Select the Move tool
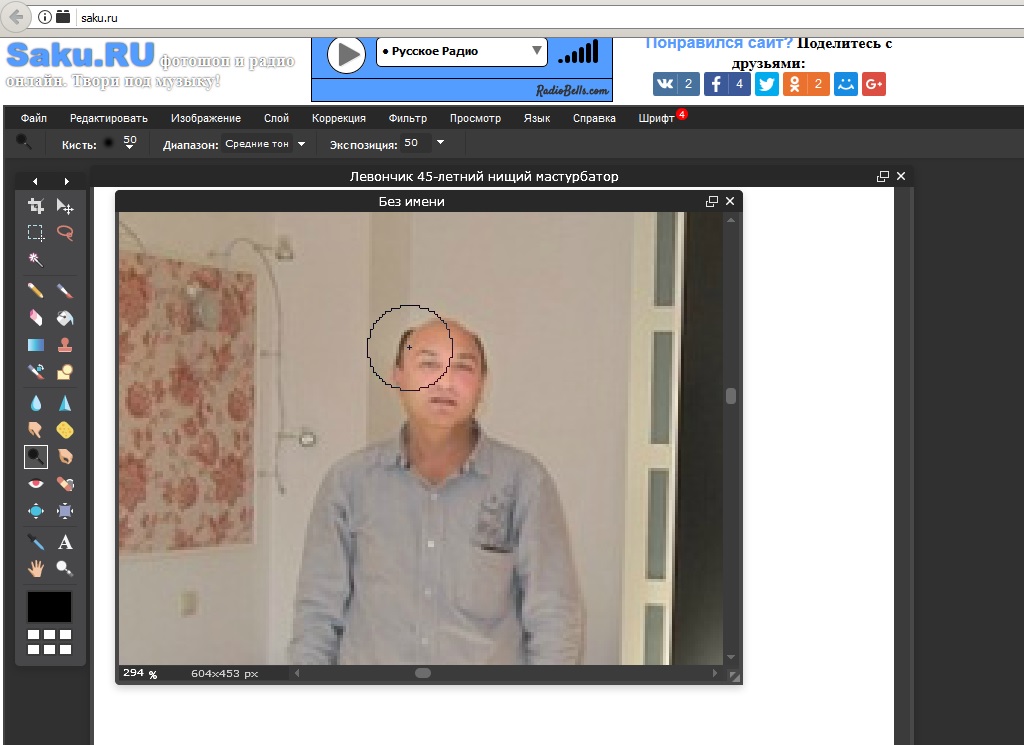 pos(65,206)
